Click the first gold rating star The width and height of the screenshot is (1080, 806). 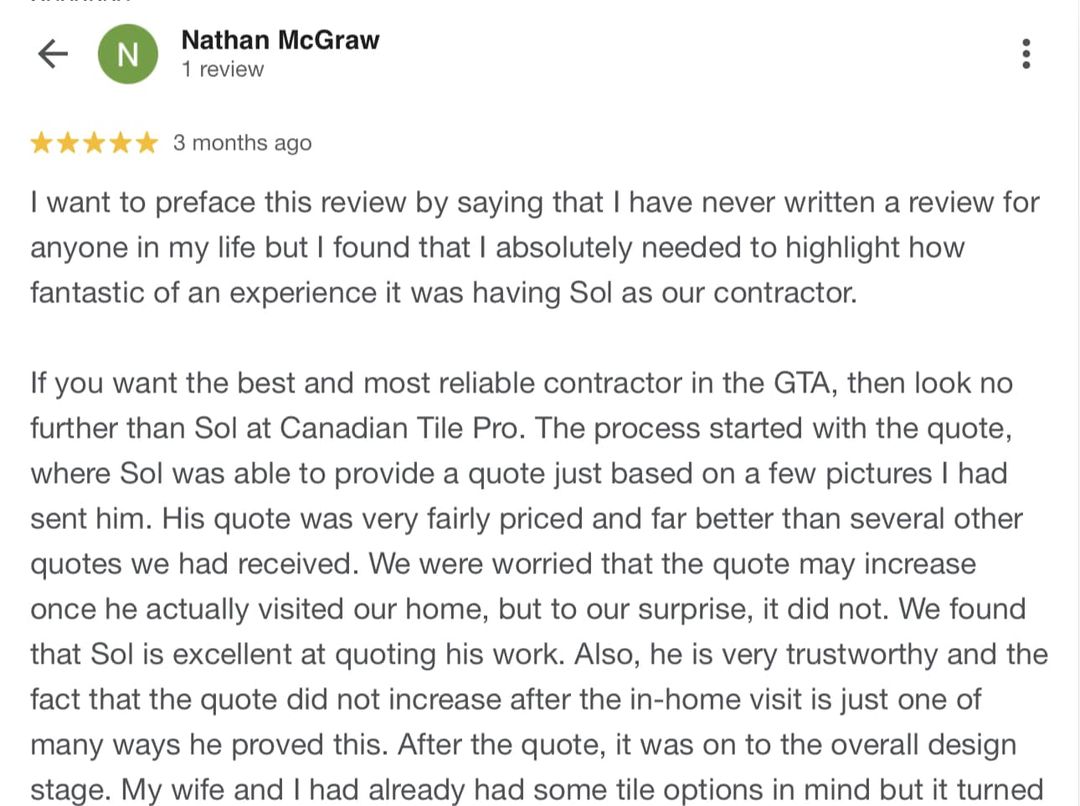tap(41, 143)
